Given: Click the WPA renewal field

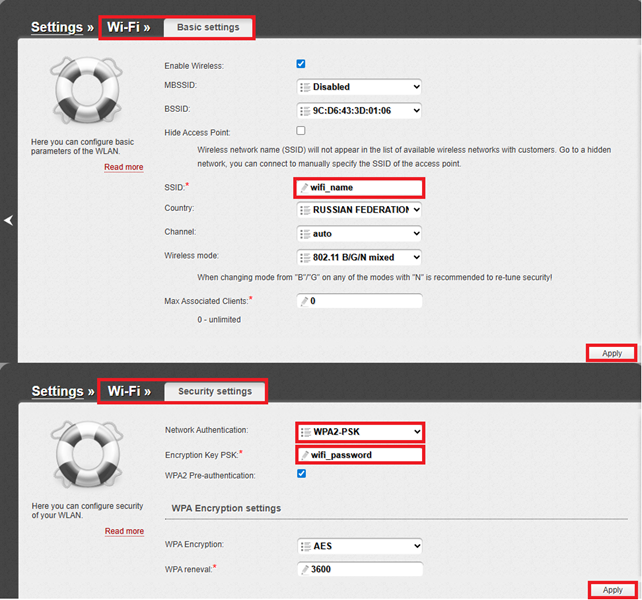Looking at the screenshot, I should 360,569.
